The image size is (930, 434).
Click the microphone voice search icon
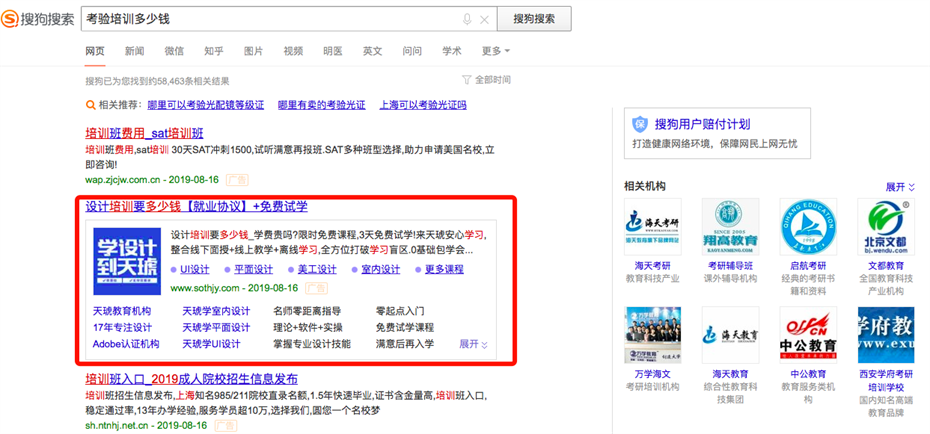pyautogui.click(x=467, y=20)
